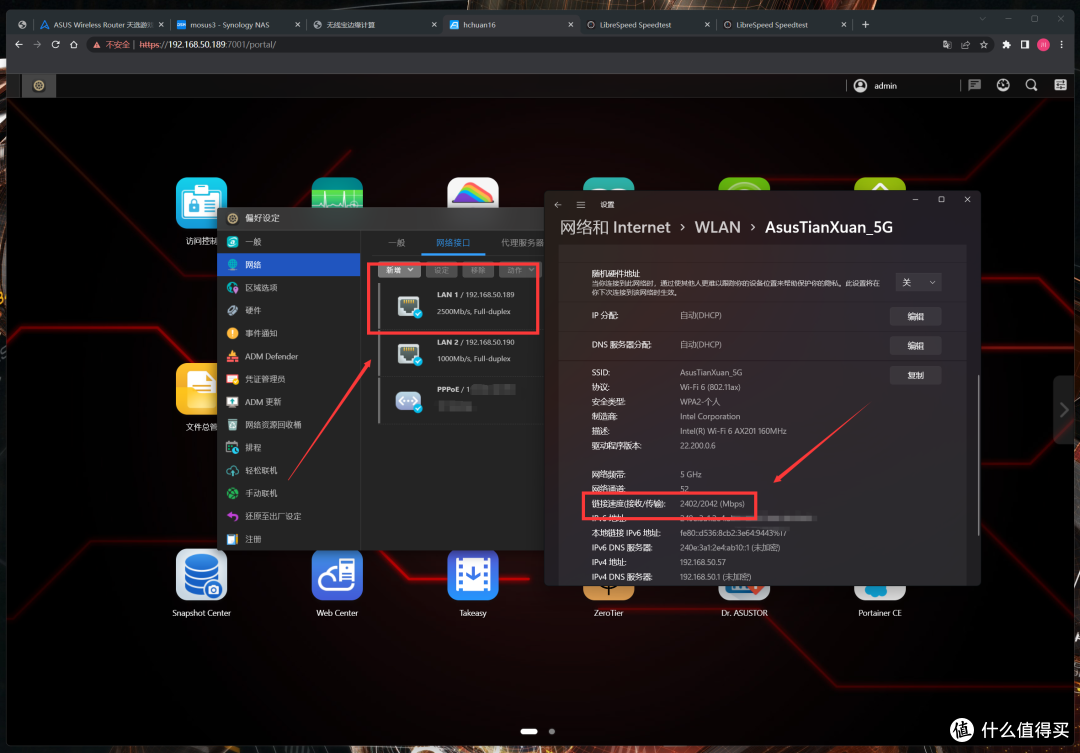This screenshot has height=753, width=1080.
Task: Select 手动联机 in the preferences sidebar
Action: (x=289, y=493)
